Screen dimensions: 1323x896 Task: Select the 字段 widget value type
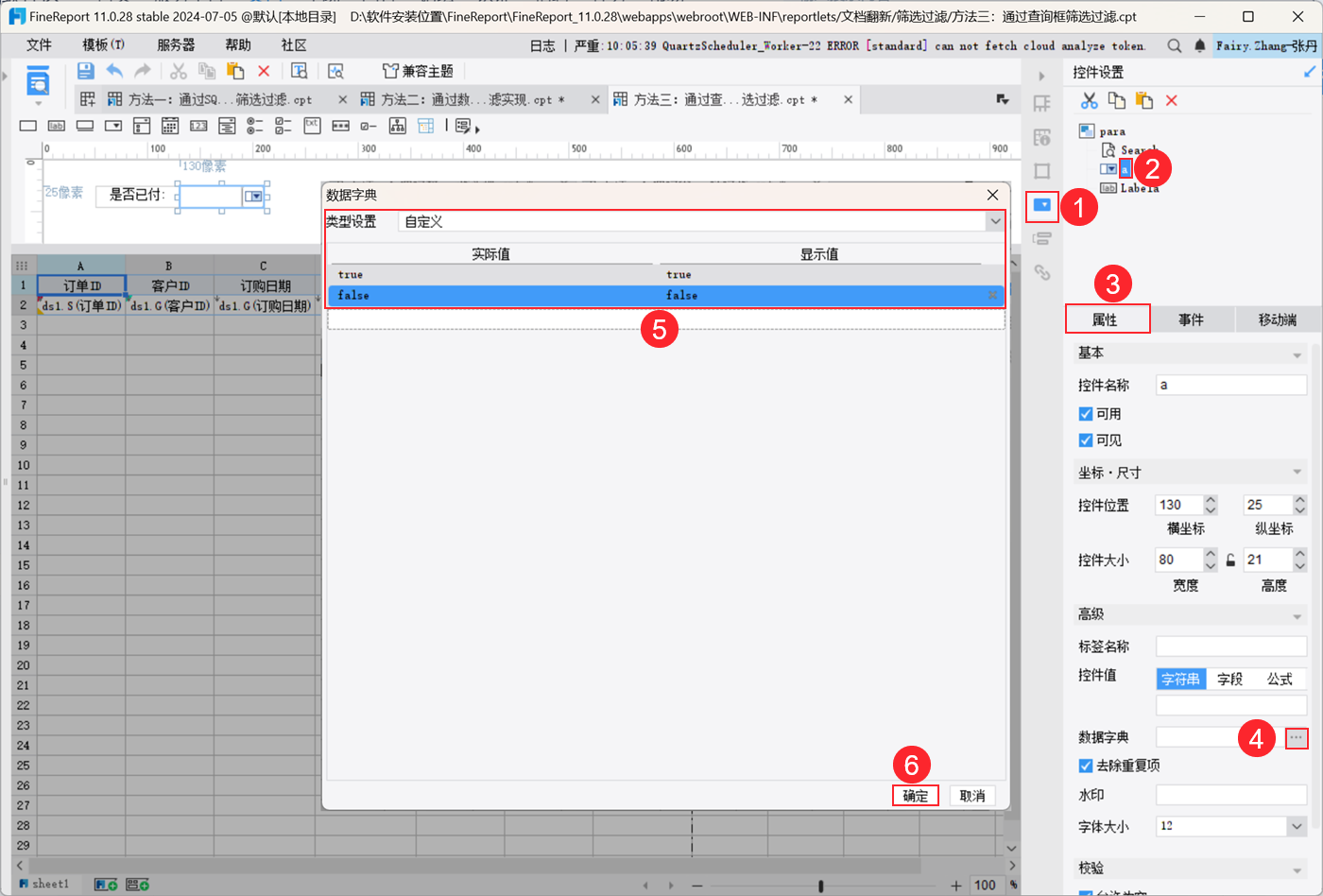point(1230,679)
